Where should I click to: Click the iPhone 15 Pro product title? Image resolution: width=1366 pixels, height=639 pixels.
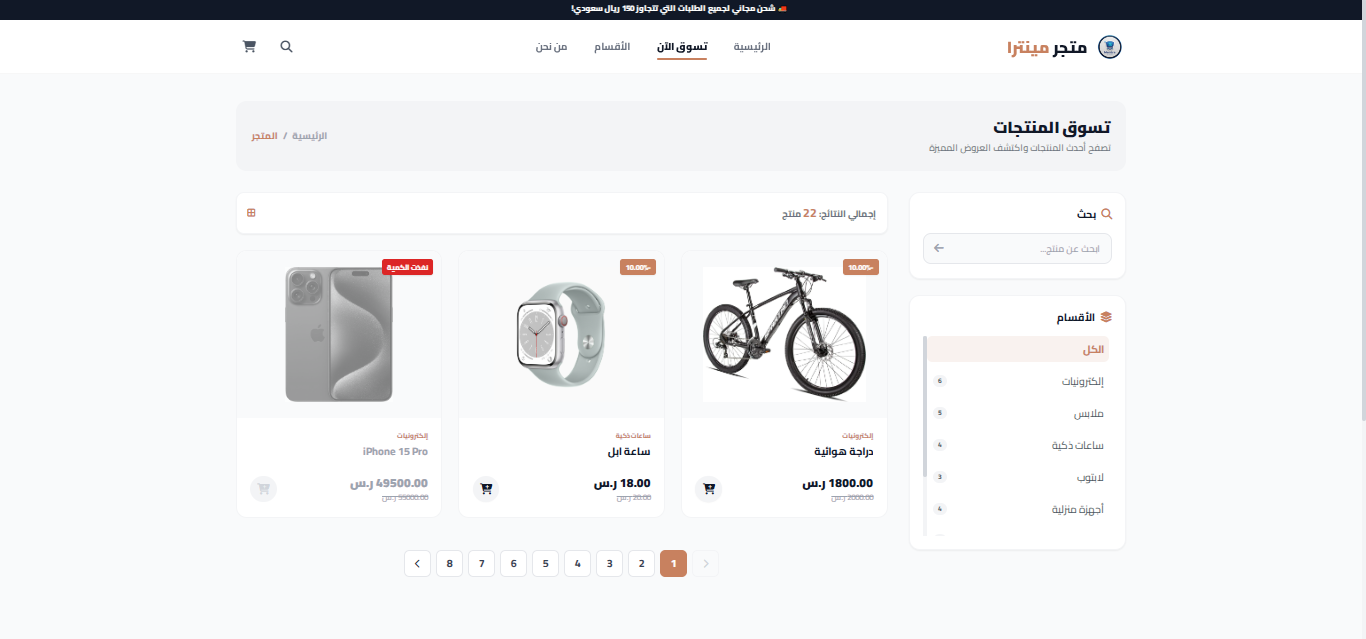[x=395, y=451]
